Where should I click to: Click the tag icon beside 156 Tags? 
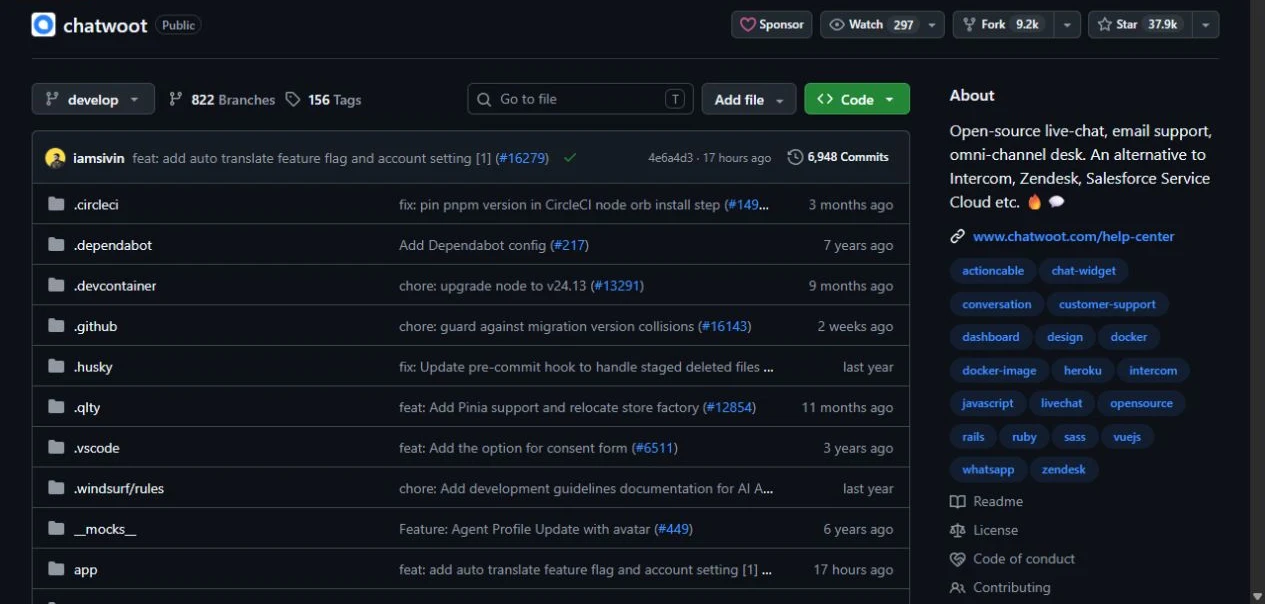(x=292, y=99)
